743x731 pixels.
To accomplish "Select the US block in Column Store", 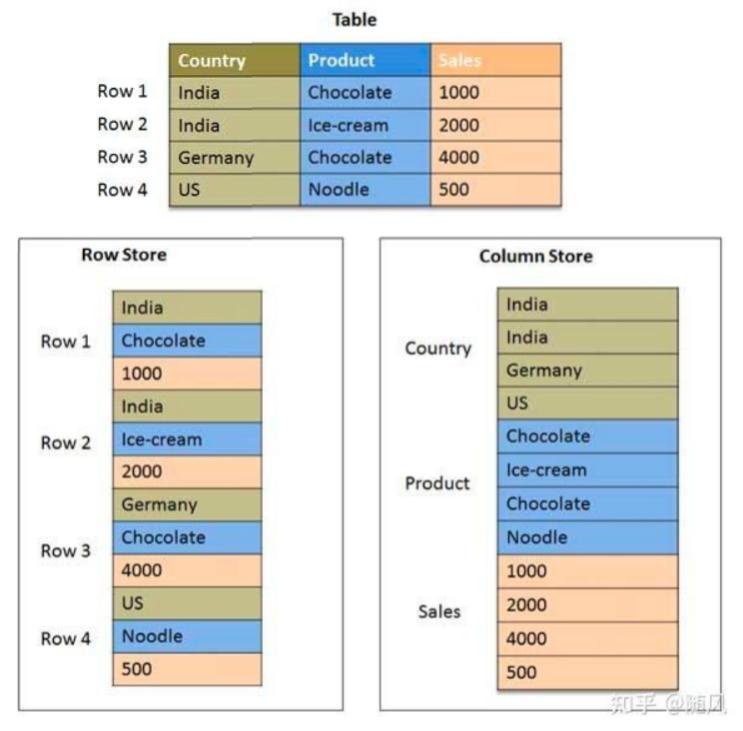I will click(588, 403).
